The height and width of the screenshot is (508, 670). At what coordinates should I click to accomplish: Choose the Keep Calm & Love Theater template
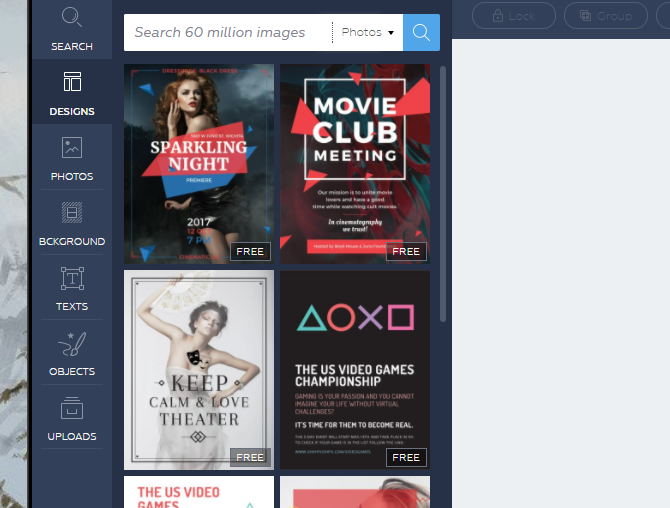click(x=199, y=370)
